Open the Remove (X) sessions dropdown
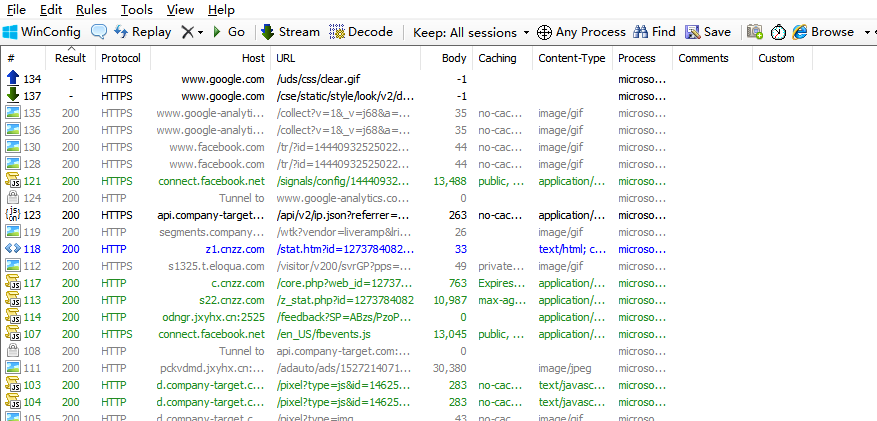This screenshot has height=421, width=877. 192,32
